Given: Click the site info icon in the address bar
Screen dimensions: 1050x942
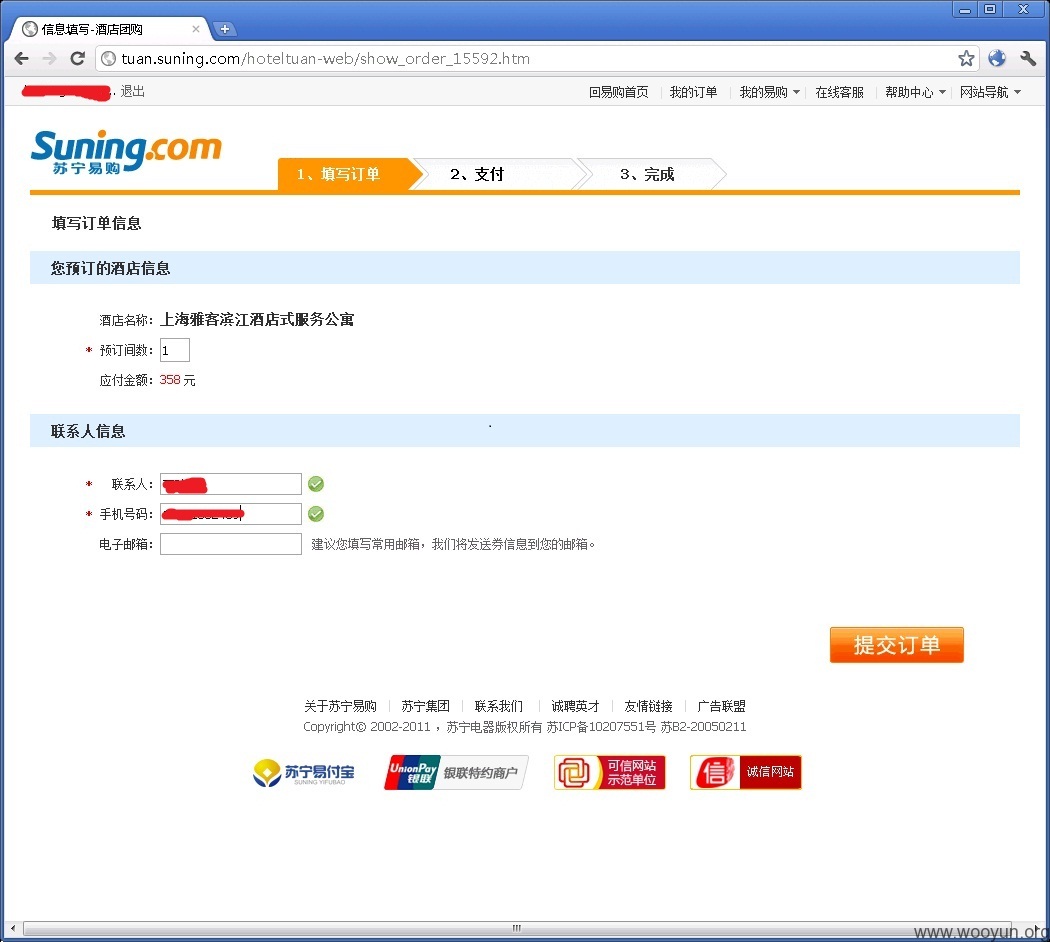Looking at the screenshot, I should (x=108, y=59).
